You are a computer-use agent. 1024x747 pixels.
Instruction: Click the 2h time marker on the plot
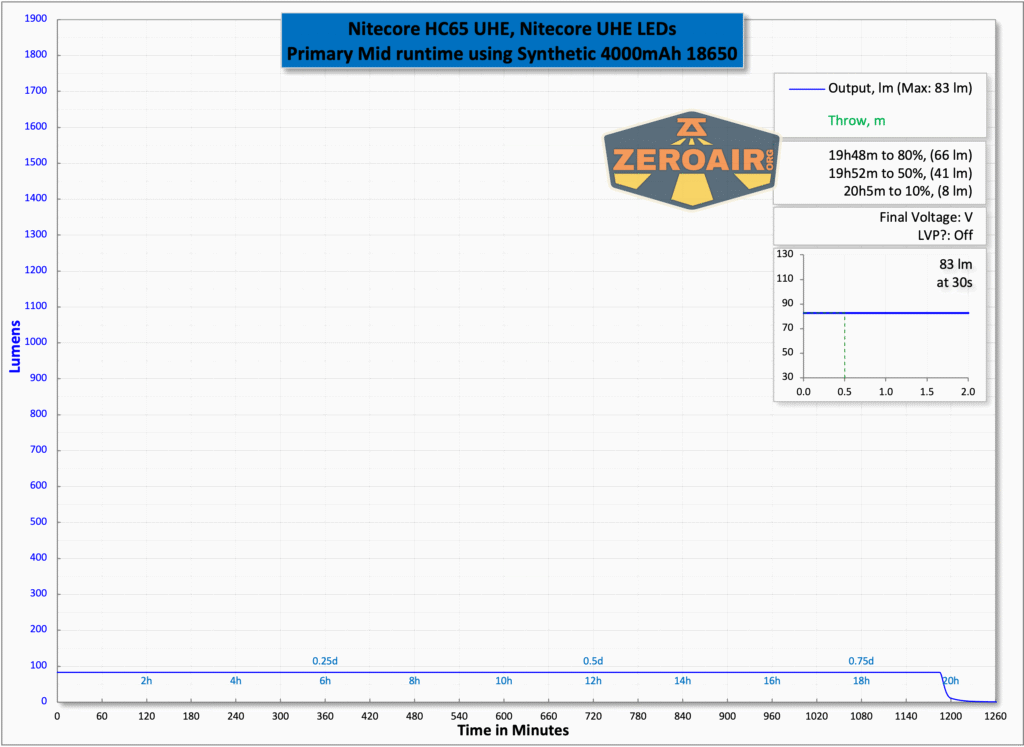click(146, 680)
